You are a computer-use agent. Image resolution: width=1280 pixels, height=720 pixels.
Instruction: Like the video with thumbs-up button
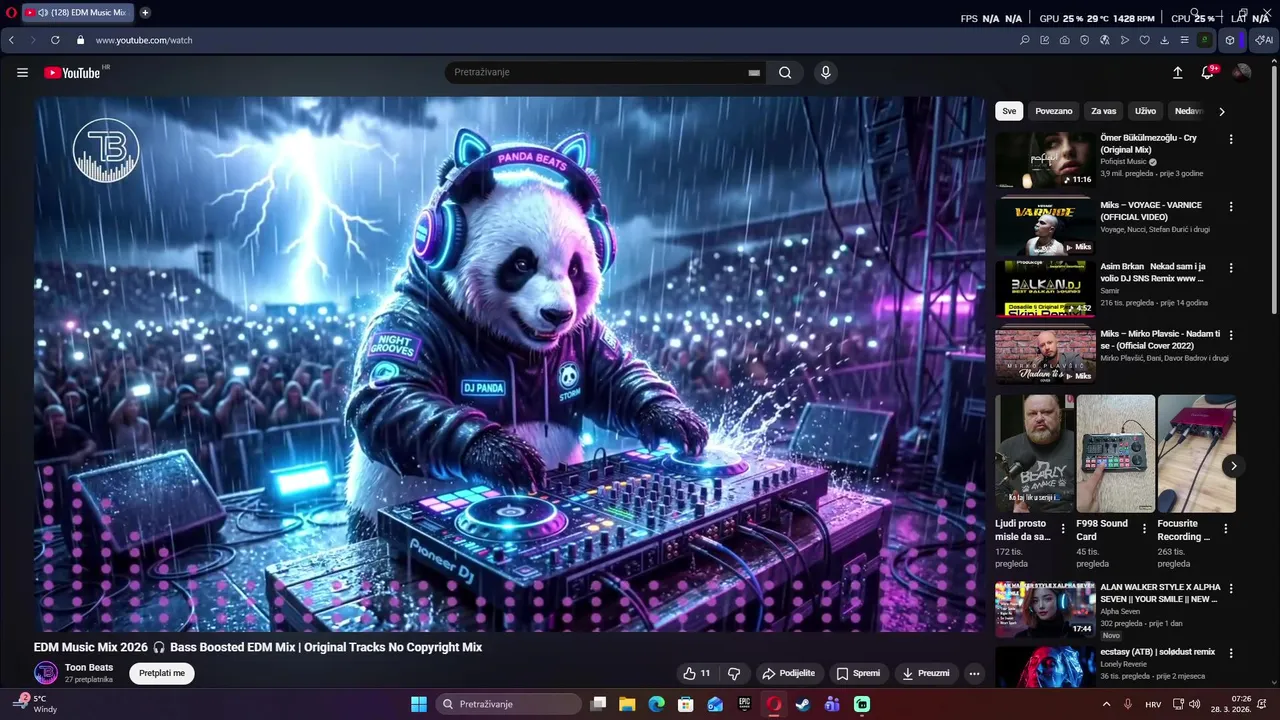pos(698,673)
